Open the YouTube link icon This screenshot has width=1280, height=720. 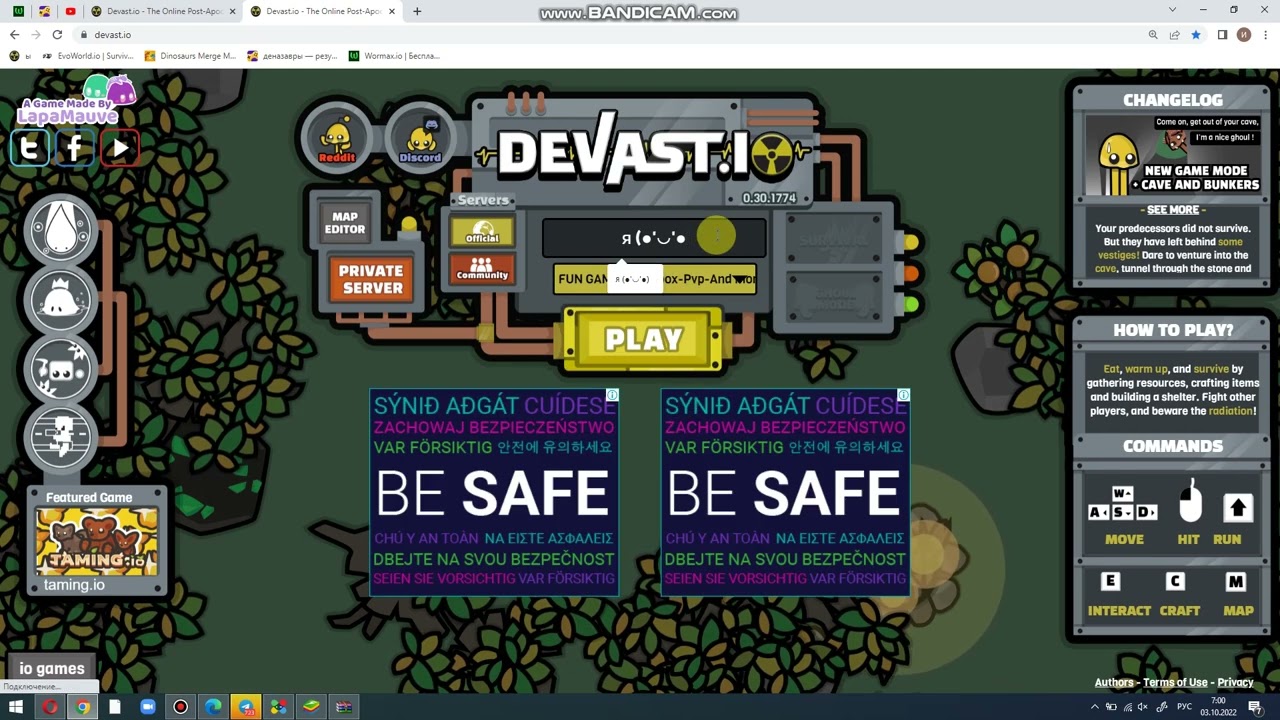click(119, 149)
